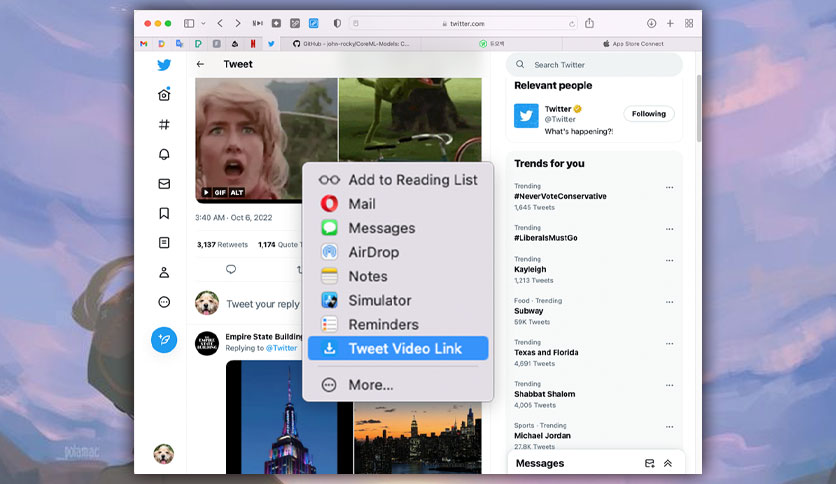The height and width of the screenshot is (484, 836).
Task: Open options for Shabbat Shalom trend
Action: point(670,385)
